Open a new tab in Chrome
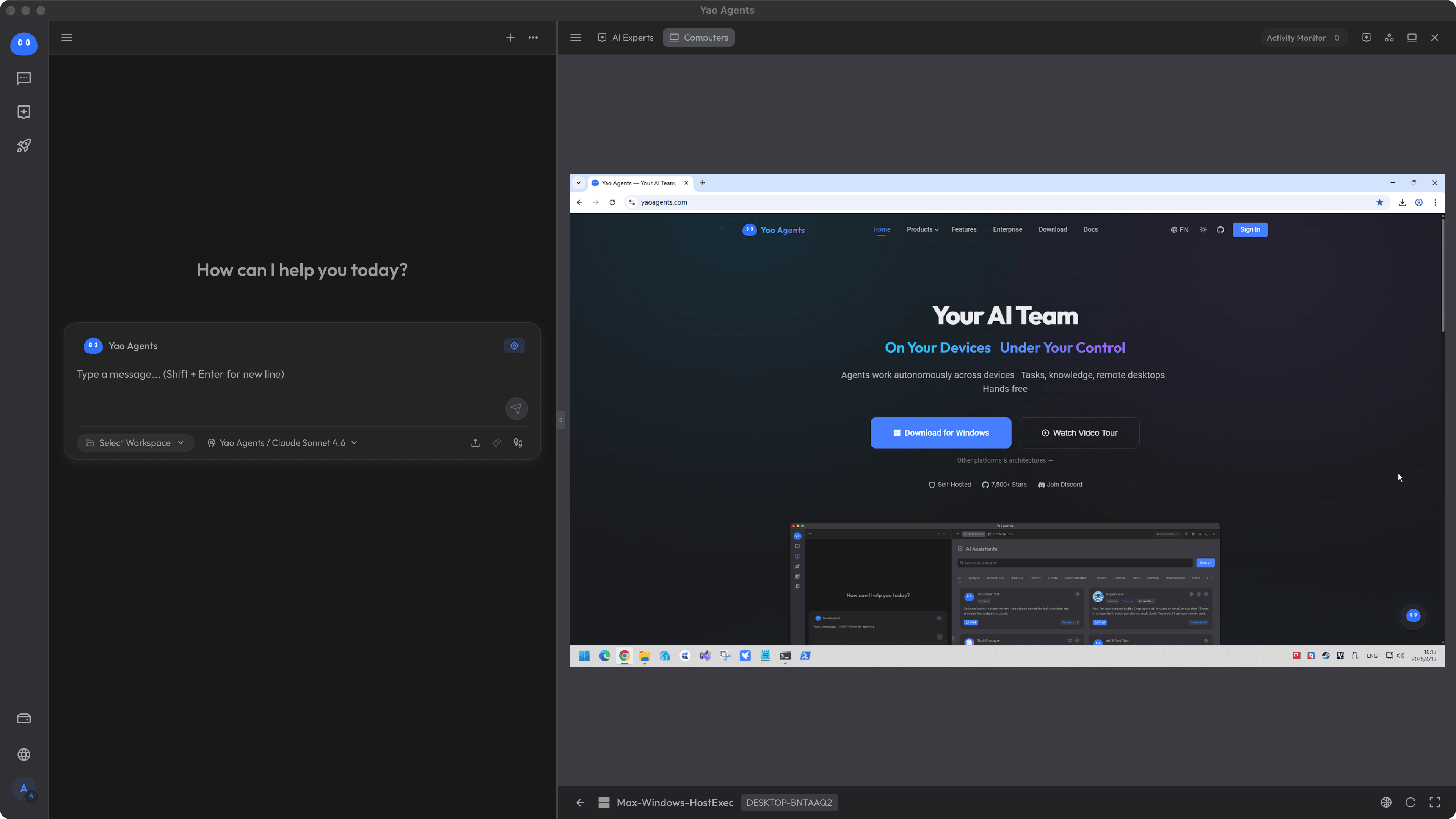The image size is (1456, 819). pos(703,182)
